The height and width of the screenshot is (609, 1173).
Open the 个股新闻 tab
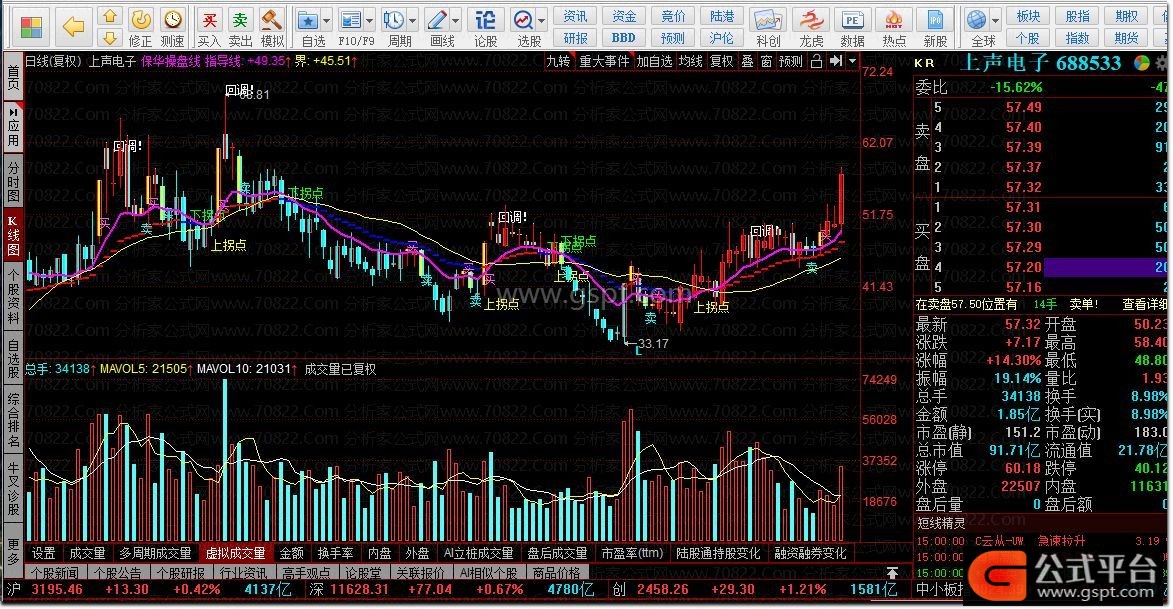(x=54, y=573)
